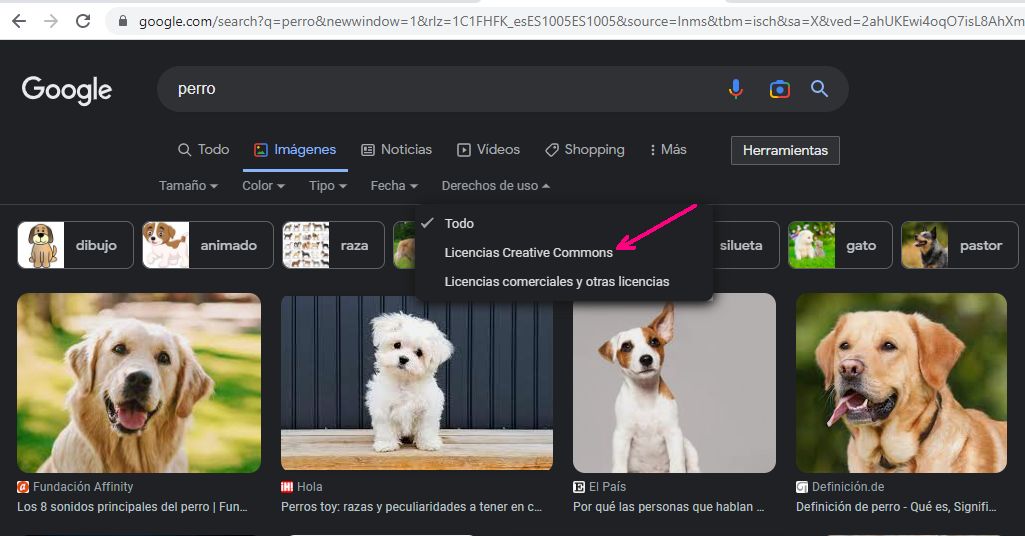Viewport: 1025px width, 536px height.
Task: Click the address bar URL
Action: pyautogui.click(x=580, y=21)
